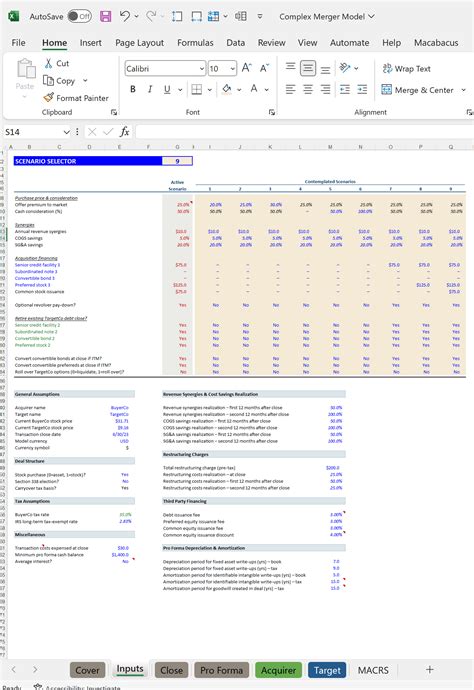
Task: Open the Acquirer worksheet tab
Action: click(279, 670)
